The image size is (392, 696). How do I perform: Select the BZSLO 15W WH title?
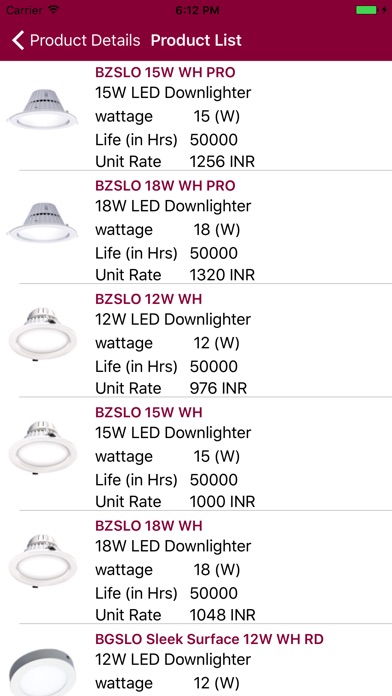point(148,412)
